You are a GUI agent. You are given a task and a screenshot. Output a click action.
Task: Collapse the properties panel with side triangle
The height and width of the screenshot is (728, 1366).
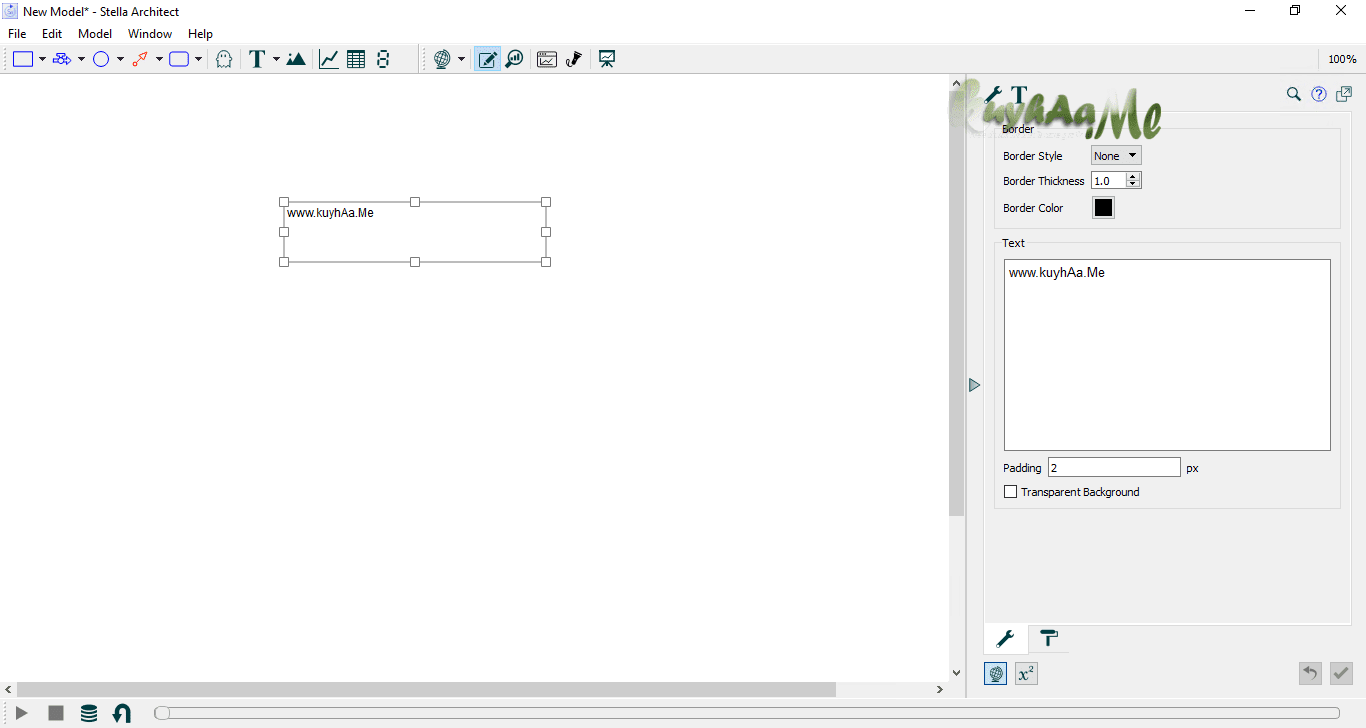point(975,385)
